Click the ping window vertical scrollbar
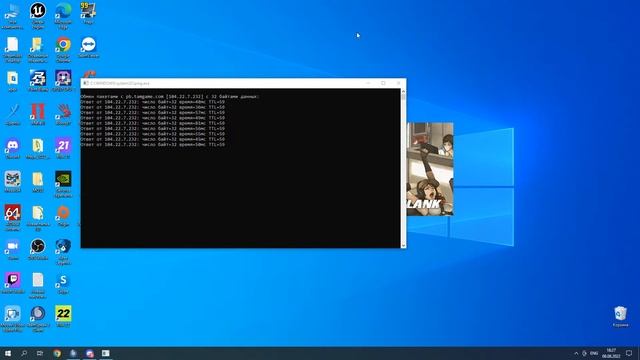This screenshot has height=360, width=640. click(x=403, y=168)
